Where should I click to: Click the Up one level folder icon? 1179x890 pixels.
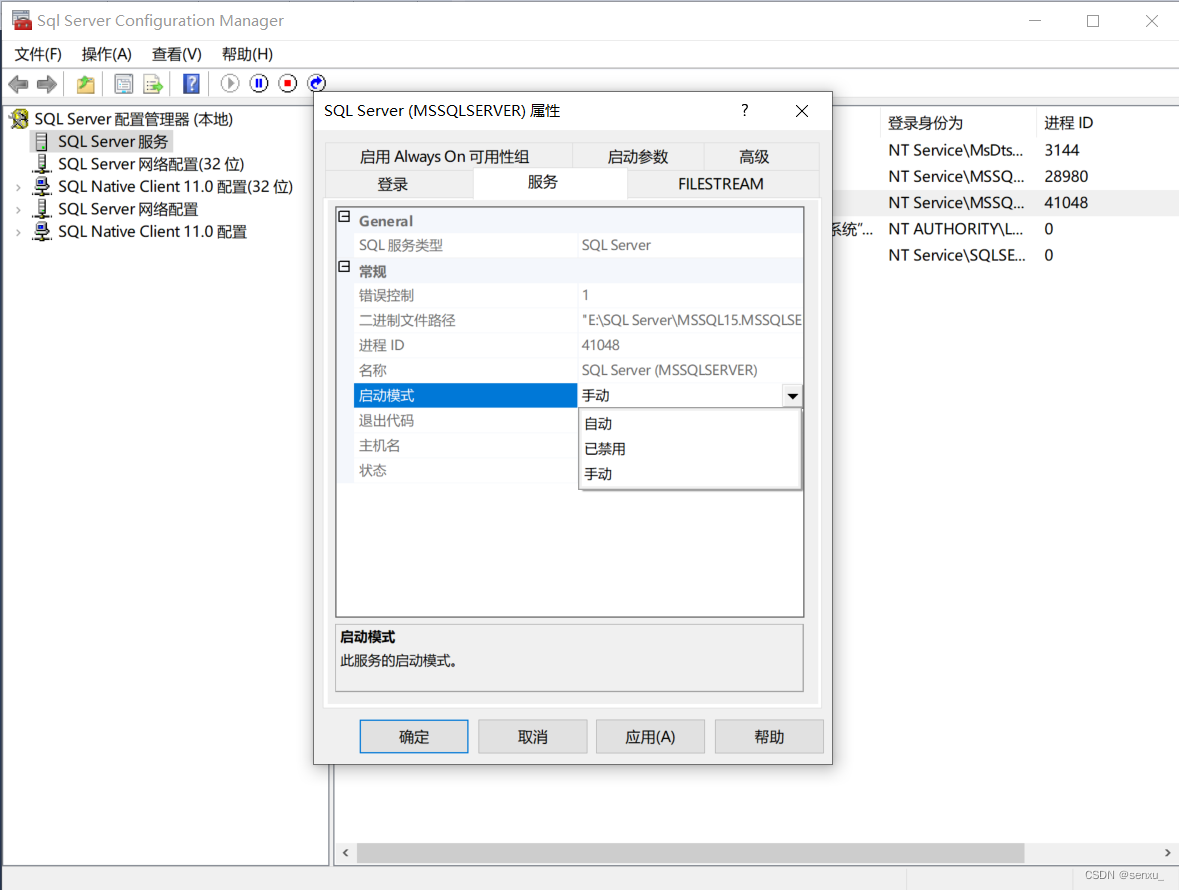point(86,83)
